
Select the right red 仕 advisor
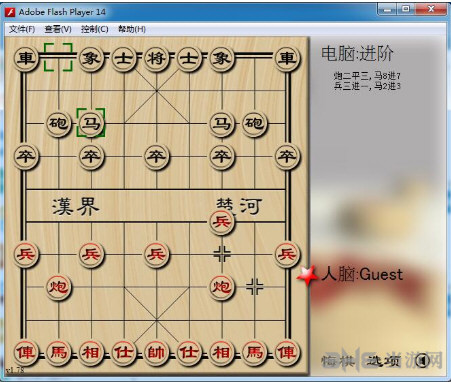pyautogui.click(x=189, y=353)
